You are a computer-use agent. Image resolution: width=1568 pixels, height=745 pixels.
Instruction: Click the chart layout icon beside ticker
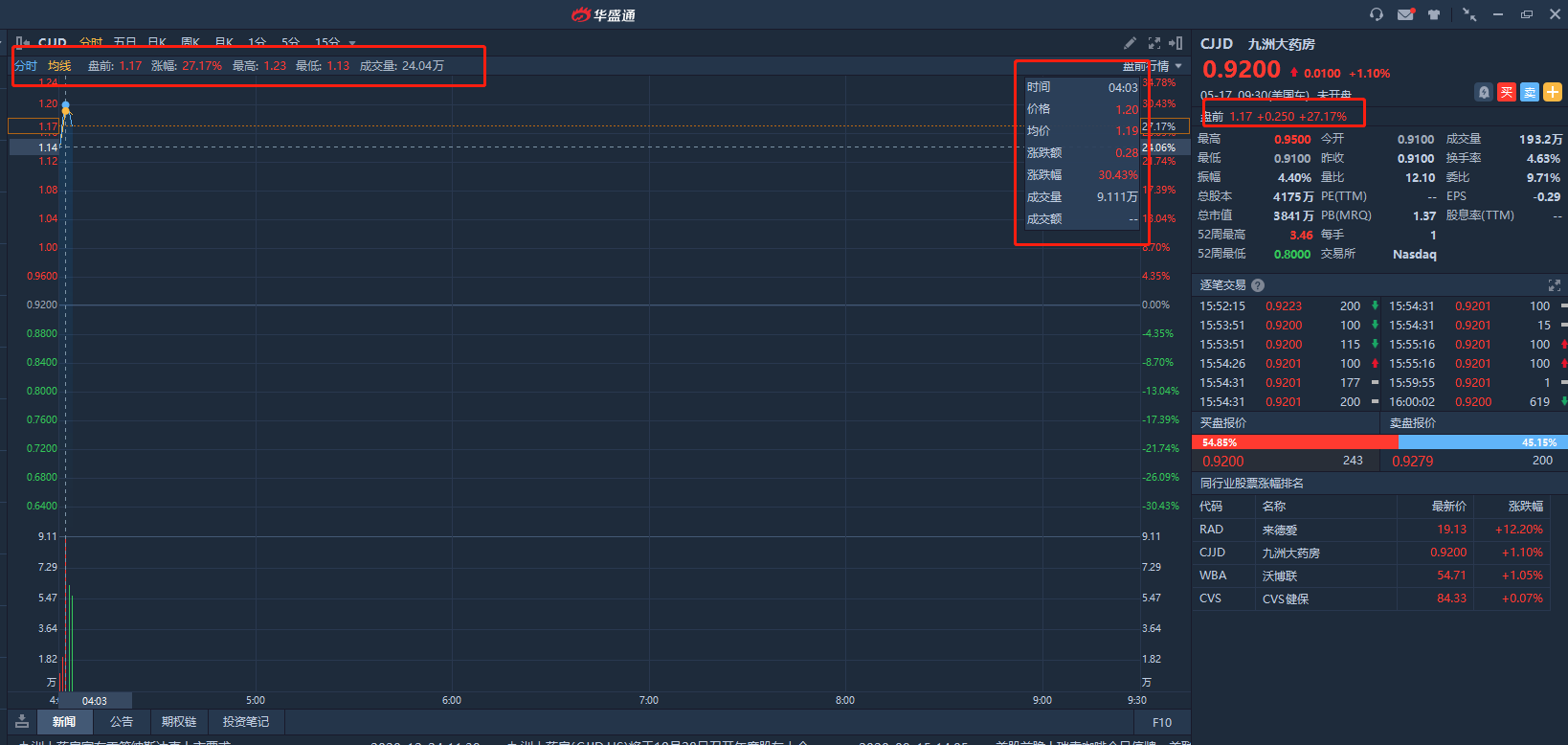coord(22,43)
